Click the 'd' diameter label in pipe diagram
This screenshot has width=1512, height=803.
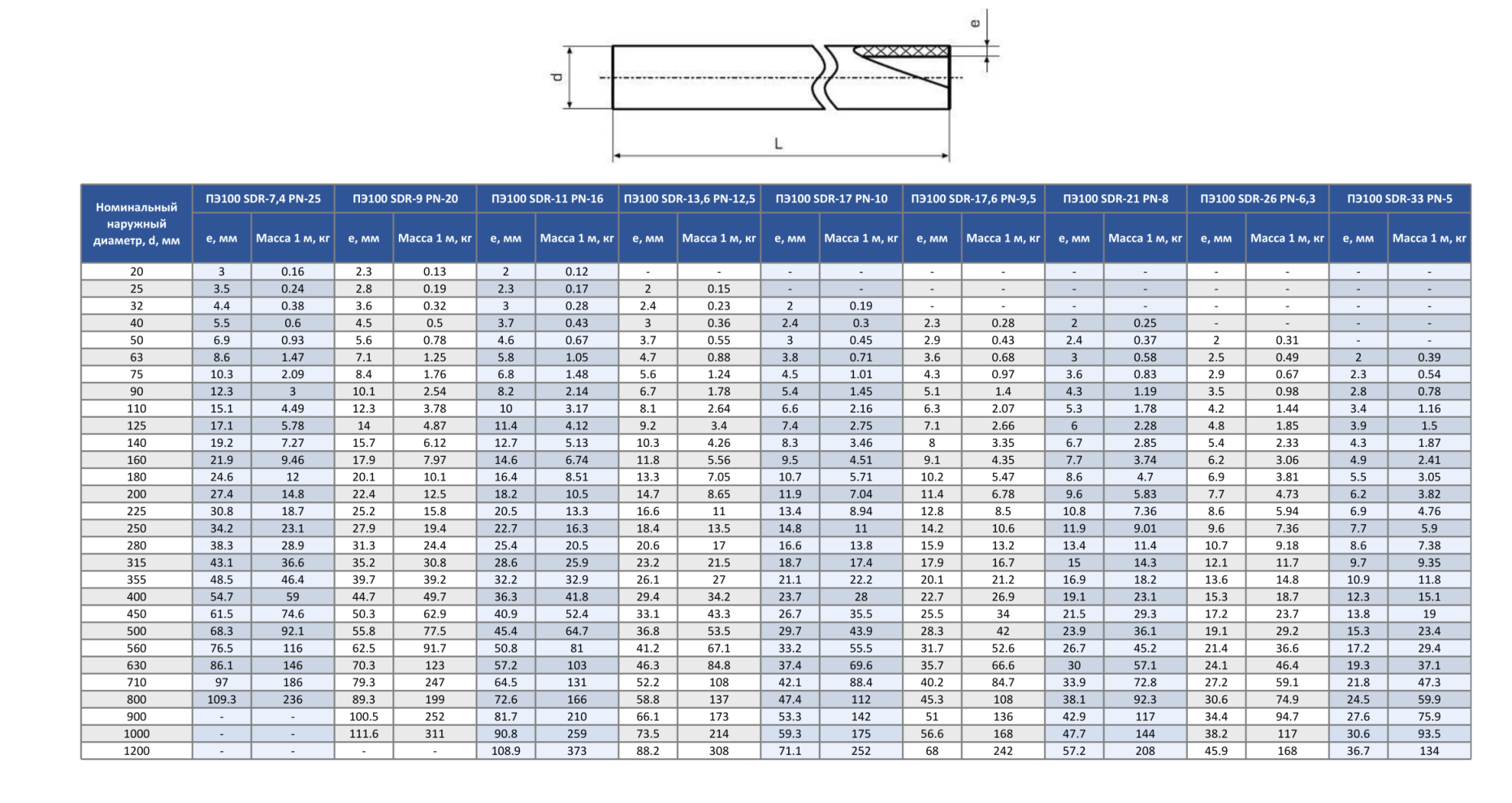556,77
